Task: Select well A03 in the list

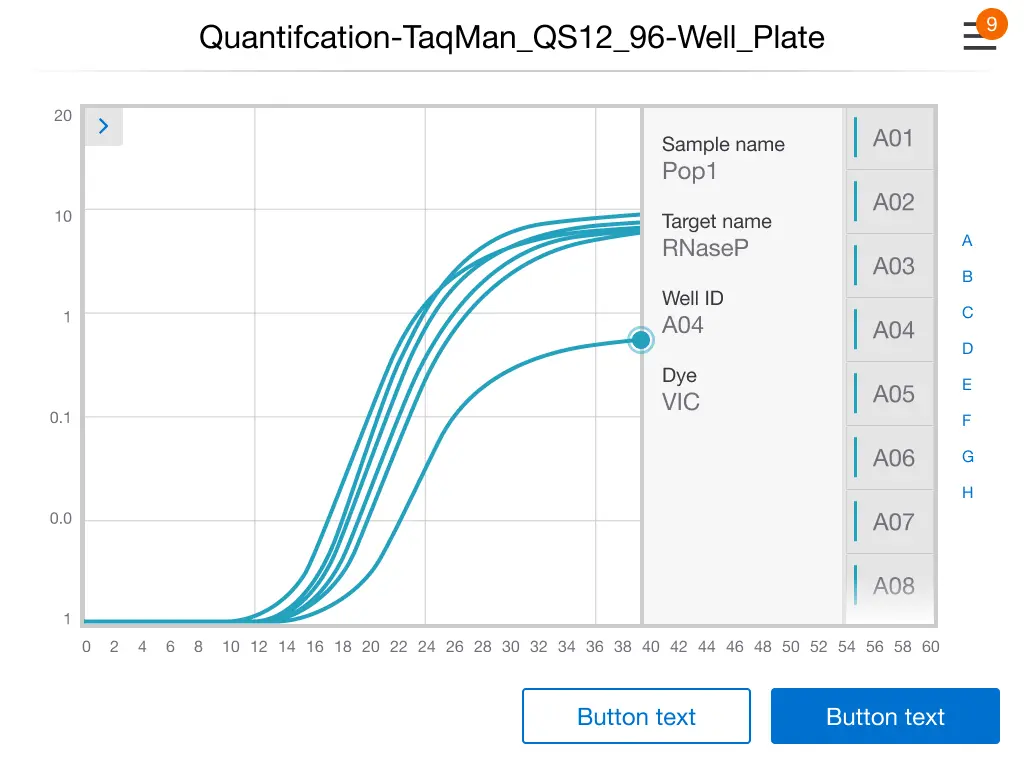Action: point(892,266)
